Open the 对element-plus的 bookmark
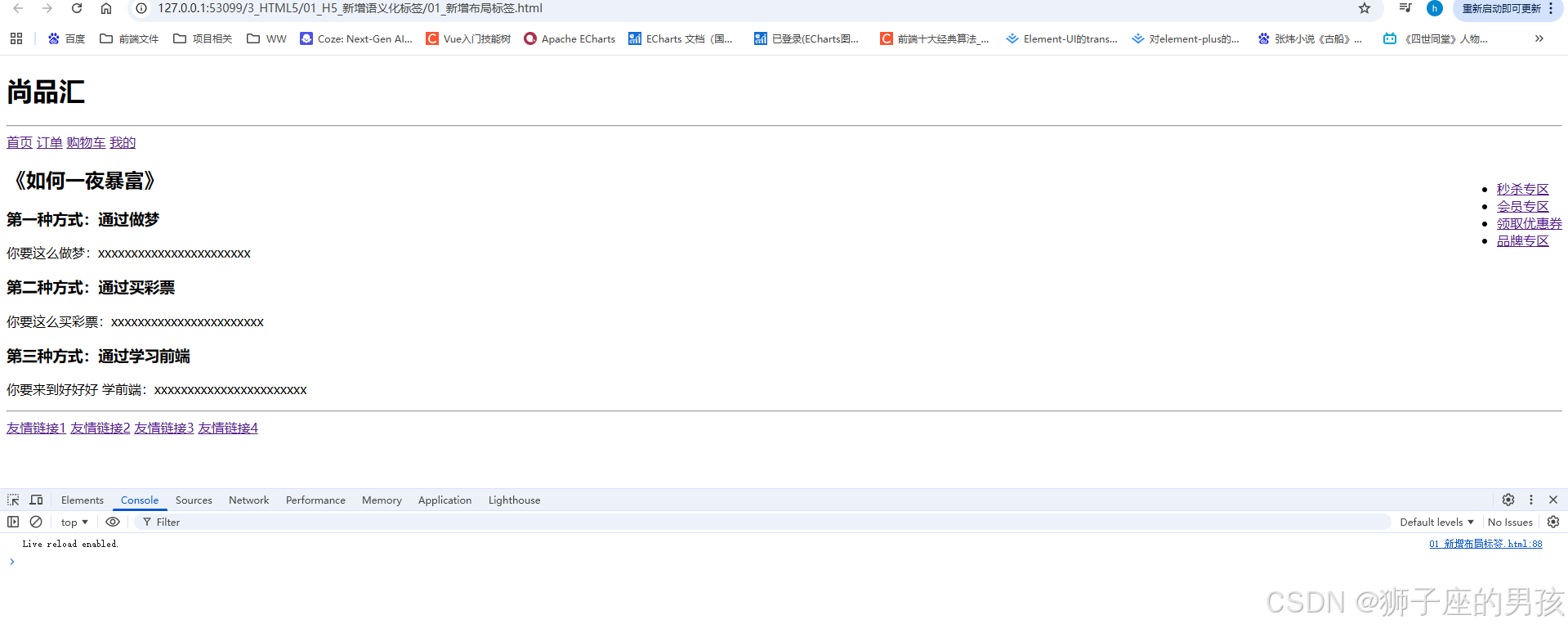Viewport: 1568px width, 628px height. click(x=1186, y=38)
